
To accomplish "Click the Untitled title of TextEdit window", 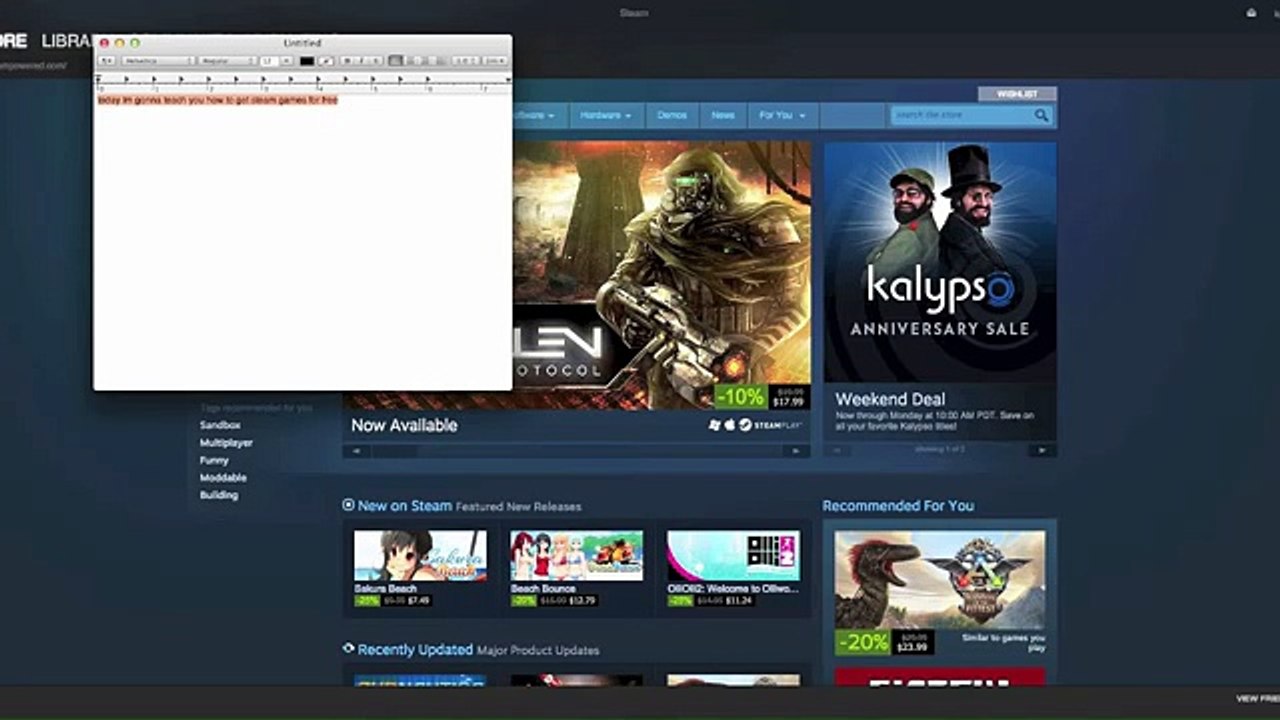I will point(303,43).
